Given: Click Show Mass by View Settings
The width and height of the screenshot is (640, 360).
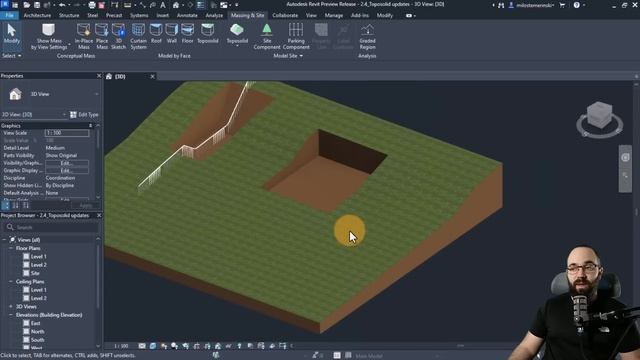Looking at the screenshot, I should point(49,36).
